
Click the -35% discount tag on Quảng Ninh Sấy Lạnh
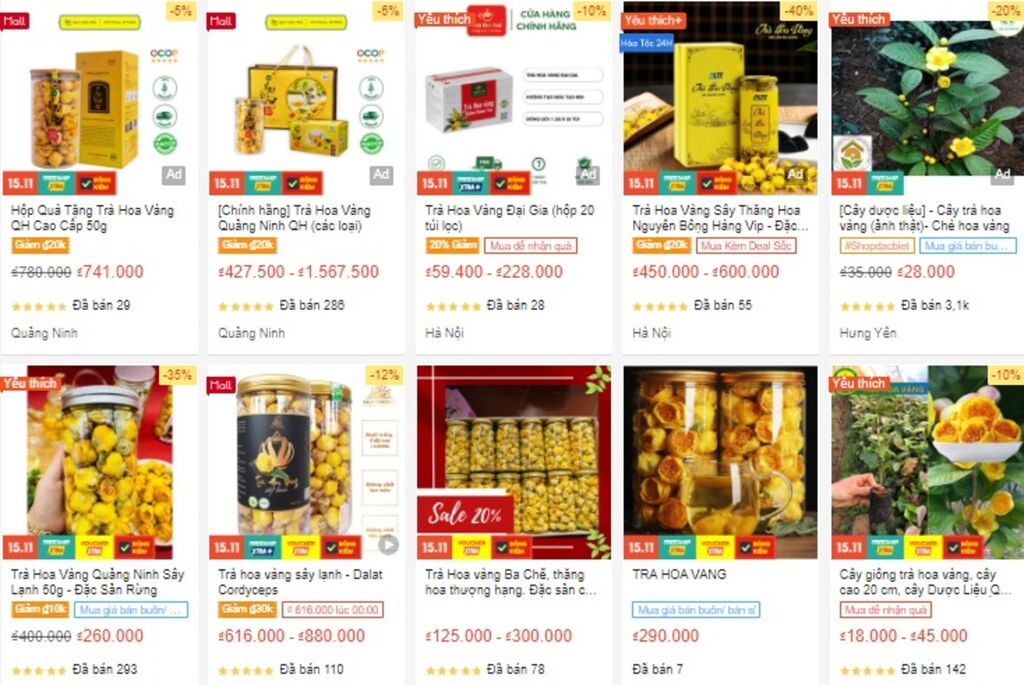(x=177, y=375)
